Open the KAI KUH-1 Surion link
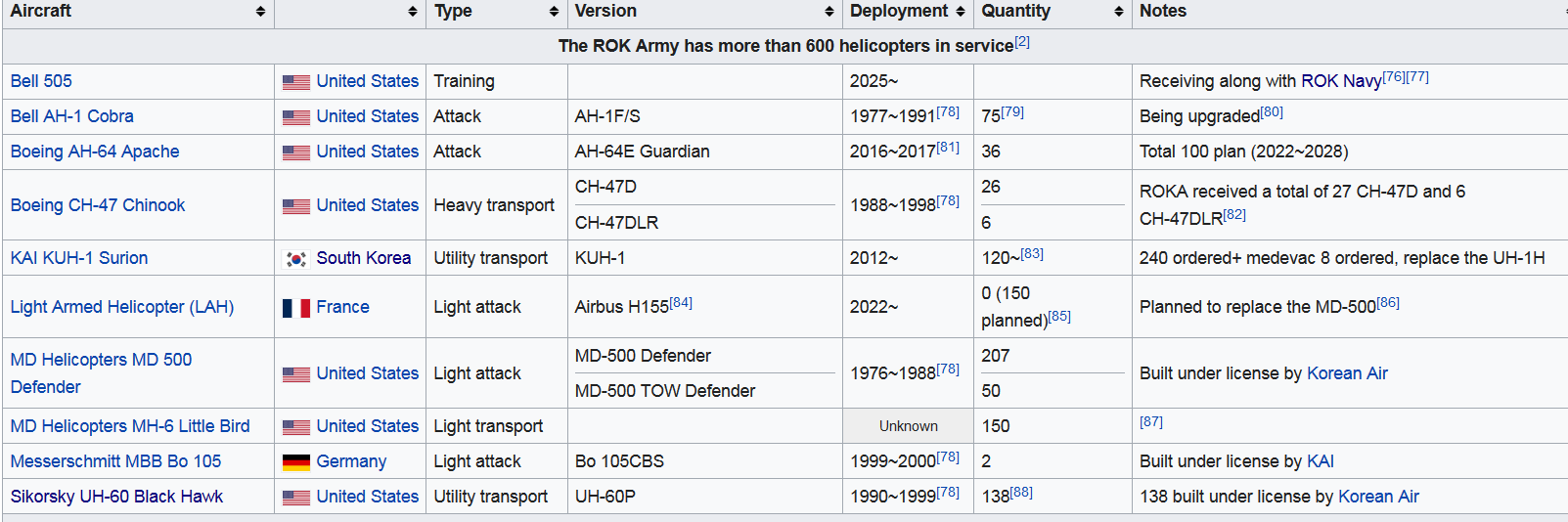 coord(79,258)
